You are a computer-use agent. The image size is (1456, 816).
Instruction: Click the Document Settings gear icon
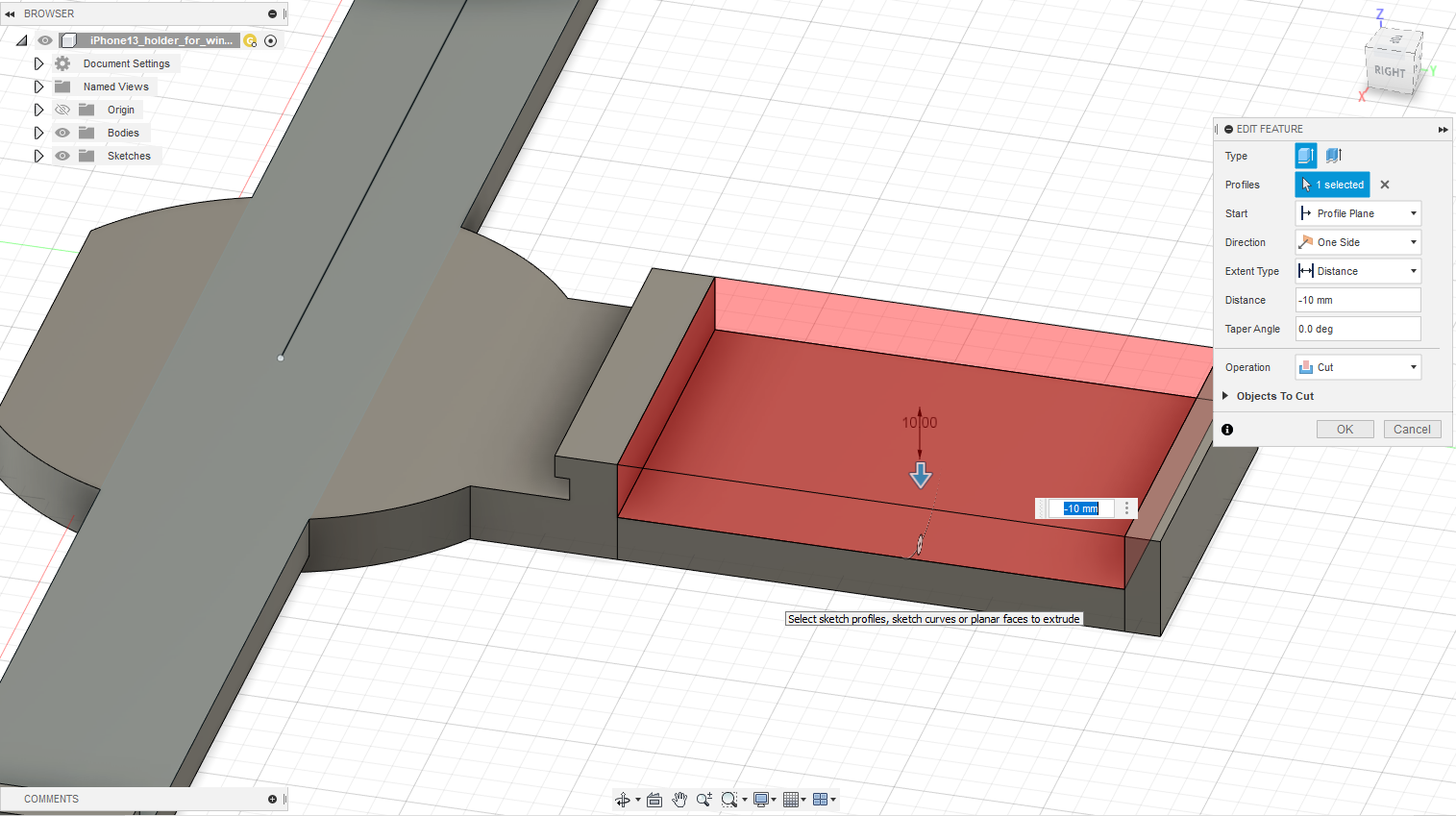62,63
